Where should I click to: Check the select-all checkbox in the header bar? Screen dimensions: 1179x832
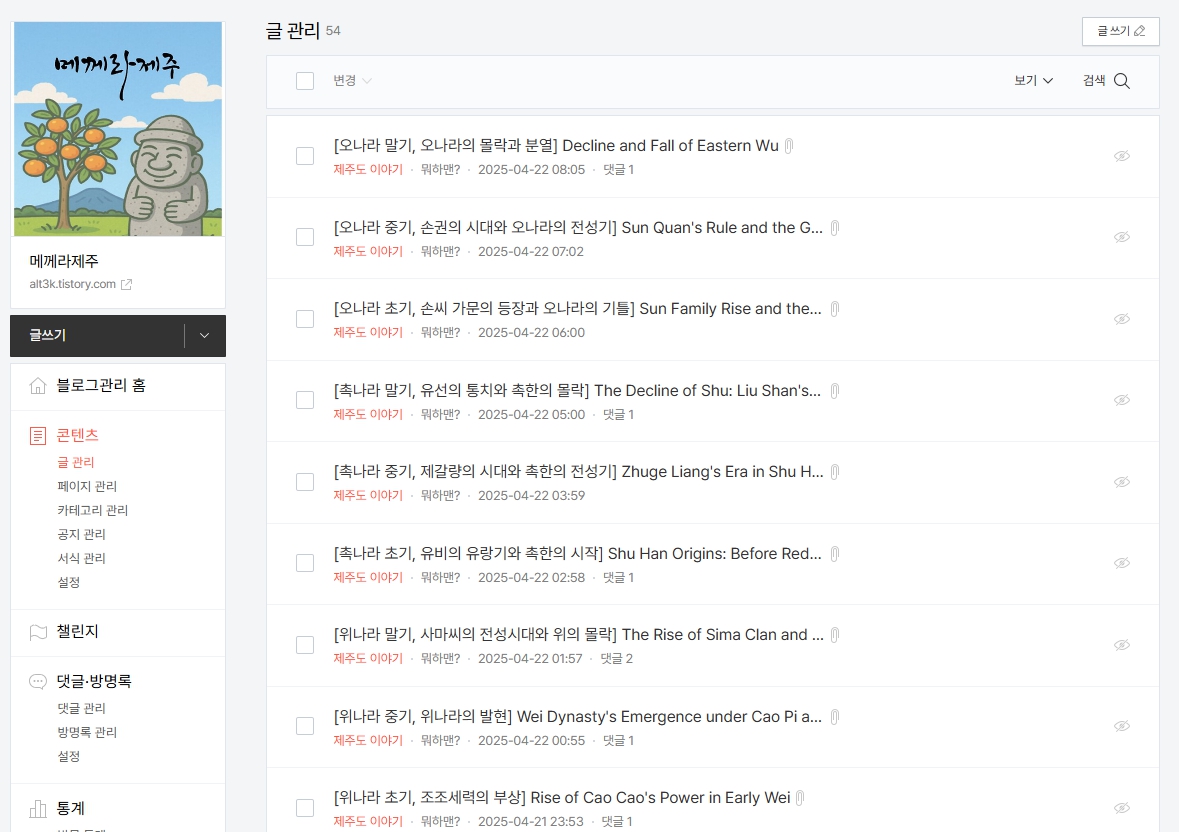click(305, 80)
